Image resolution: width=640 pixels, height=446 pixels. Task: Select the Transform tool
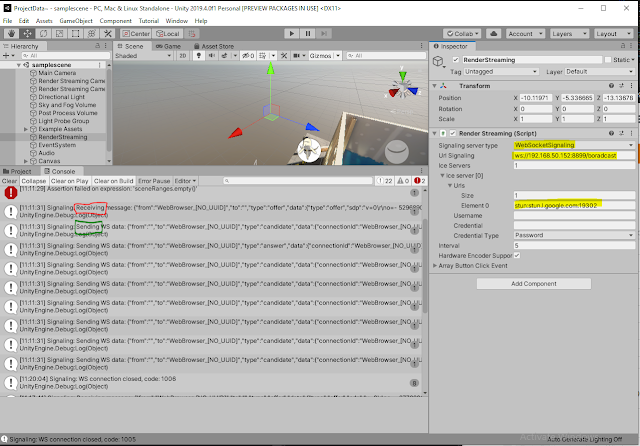tap(92, 33)
